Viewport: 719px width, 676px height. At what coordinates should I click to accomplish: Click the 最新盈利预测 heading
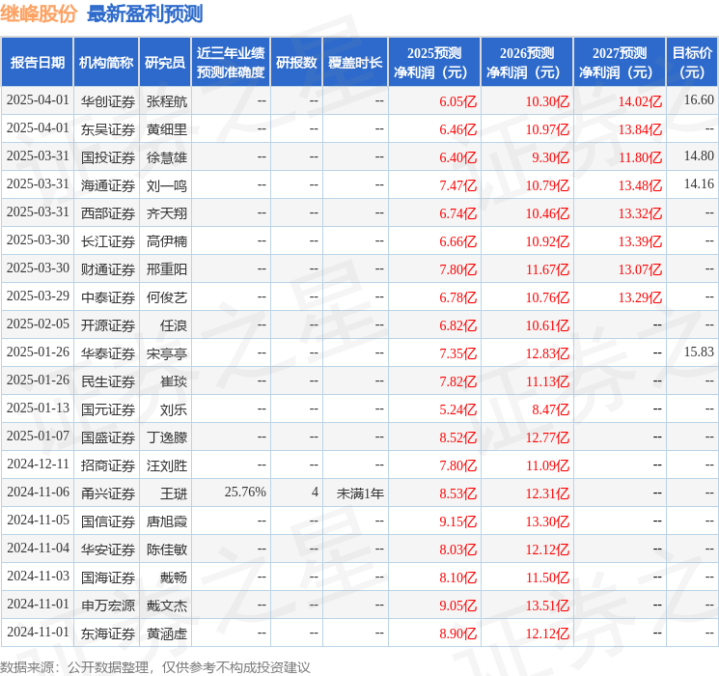(x=145, y=14)
